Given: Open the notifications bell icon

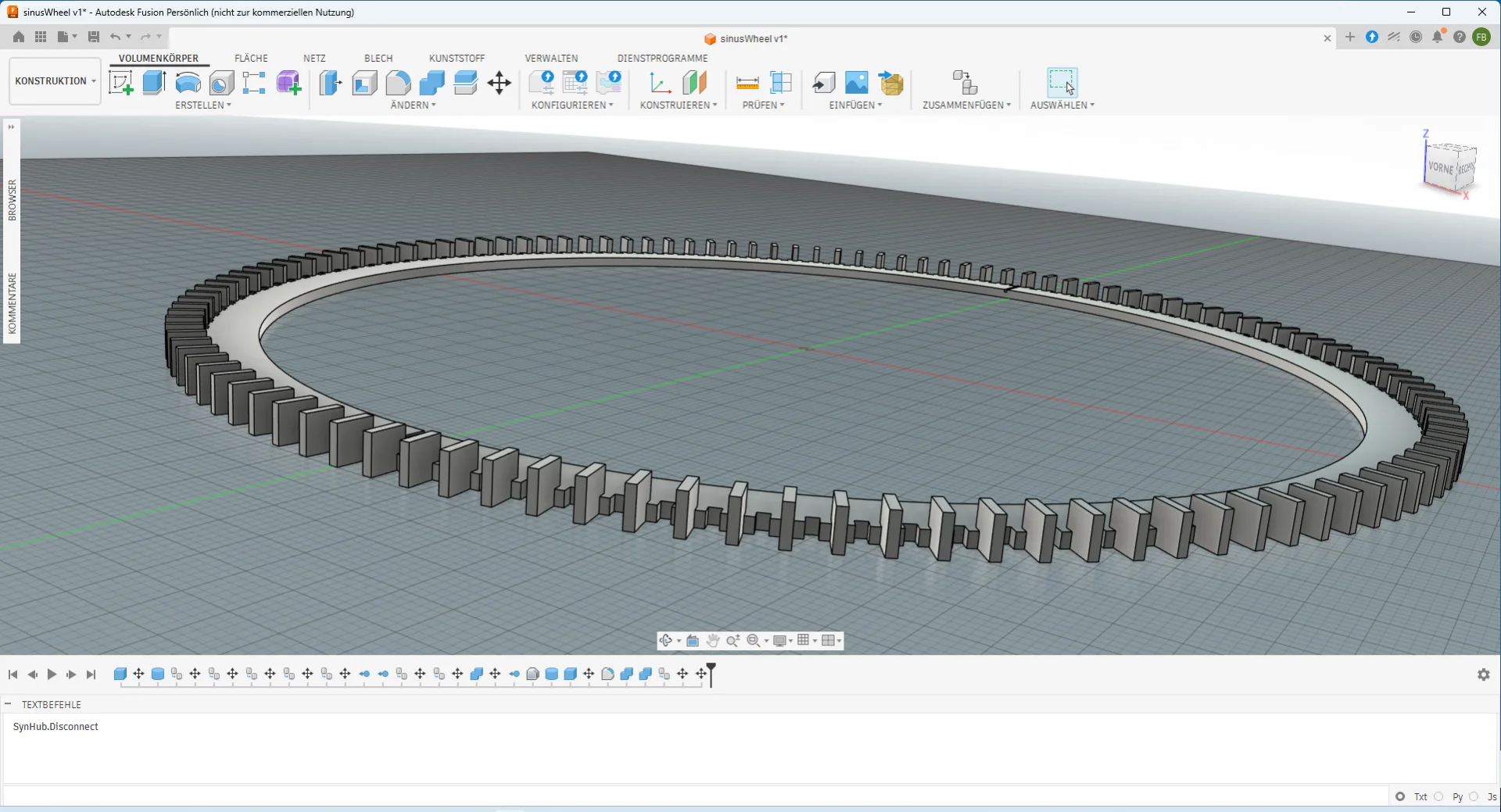Looking at the screenshot, I should point(1438,37).
